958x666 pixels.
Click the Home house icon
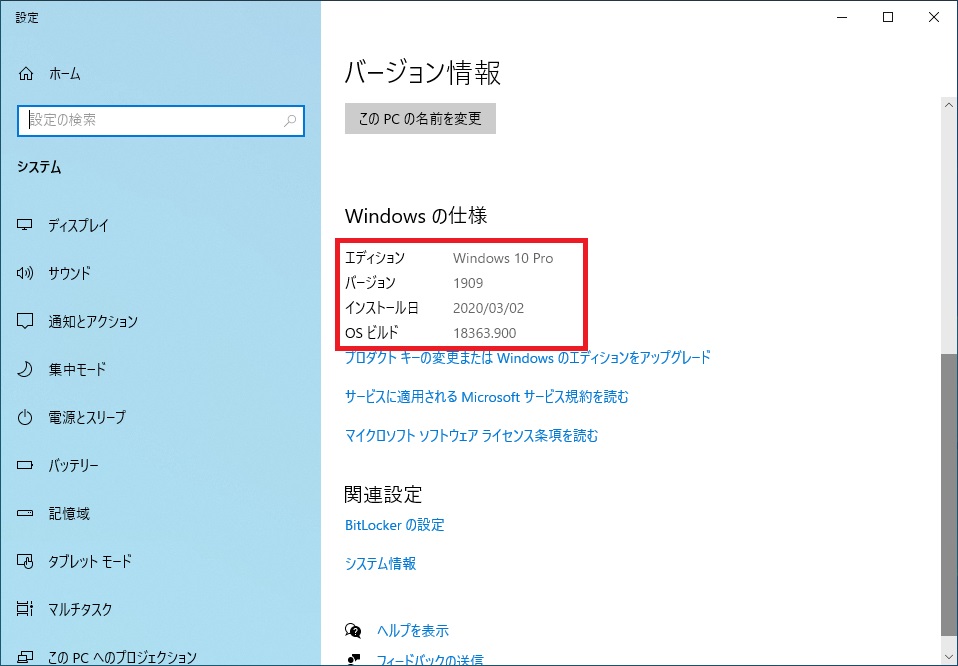(26, 74)
